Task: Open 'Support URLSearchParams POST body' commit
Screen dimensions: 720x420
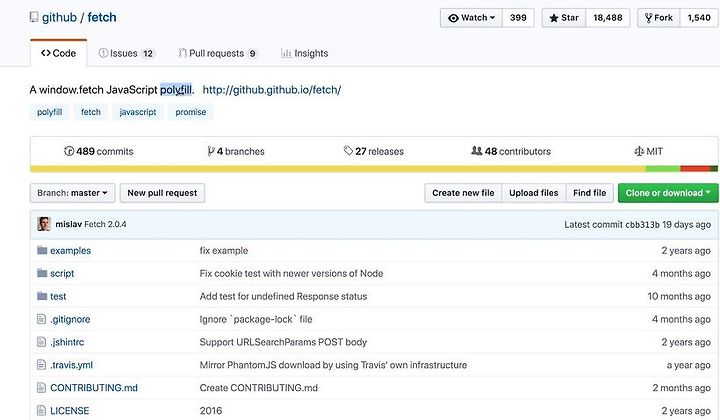Action: click(x=283, y=342)
